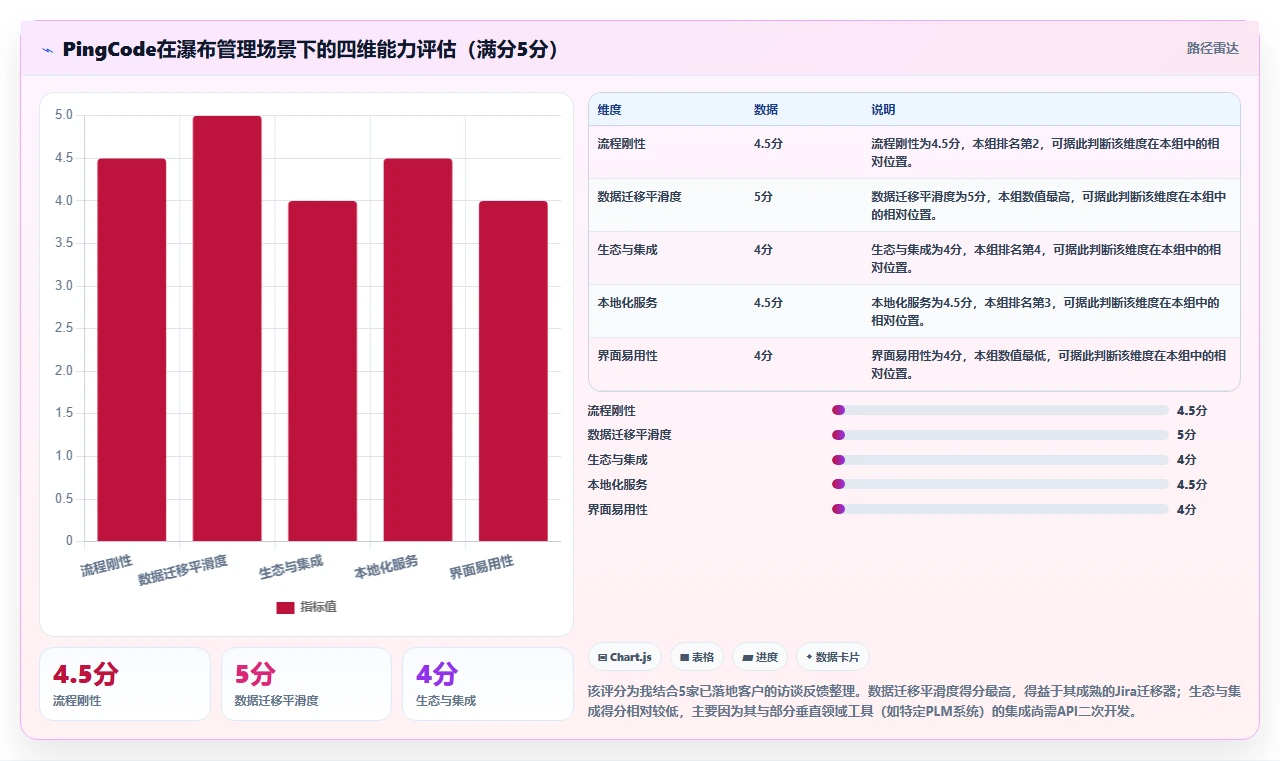The height and width of the screenshot is (761, 1280).
Task: Click the 指标值 legend label
Action: [319, 607]
